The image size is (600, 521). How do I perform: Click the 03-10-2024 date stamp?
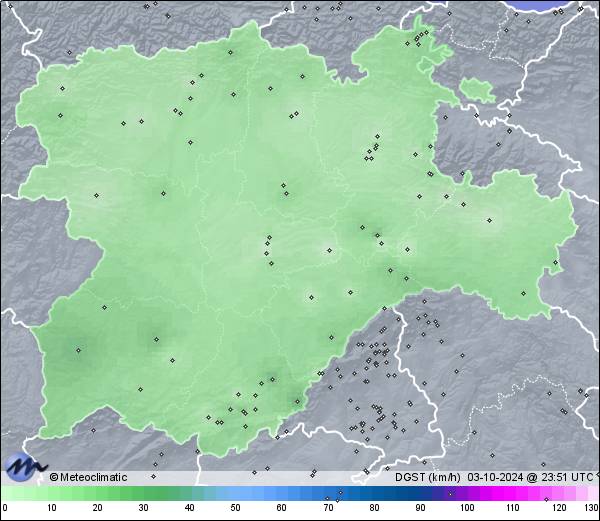tap(496, 477)
